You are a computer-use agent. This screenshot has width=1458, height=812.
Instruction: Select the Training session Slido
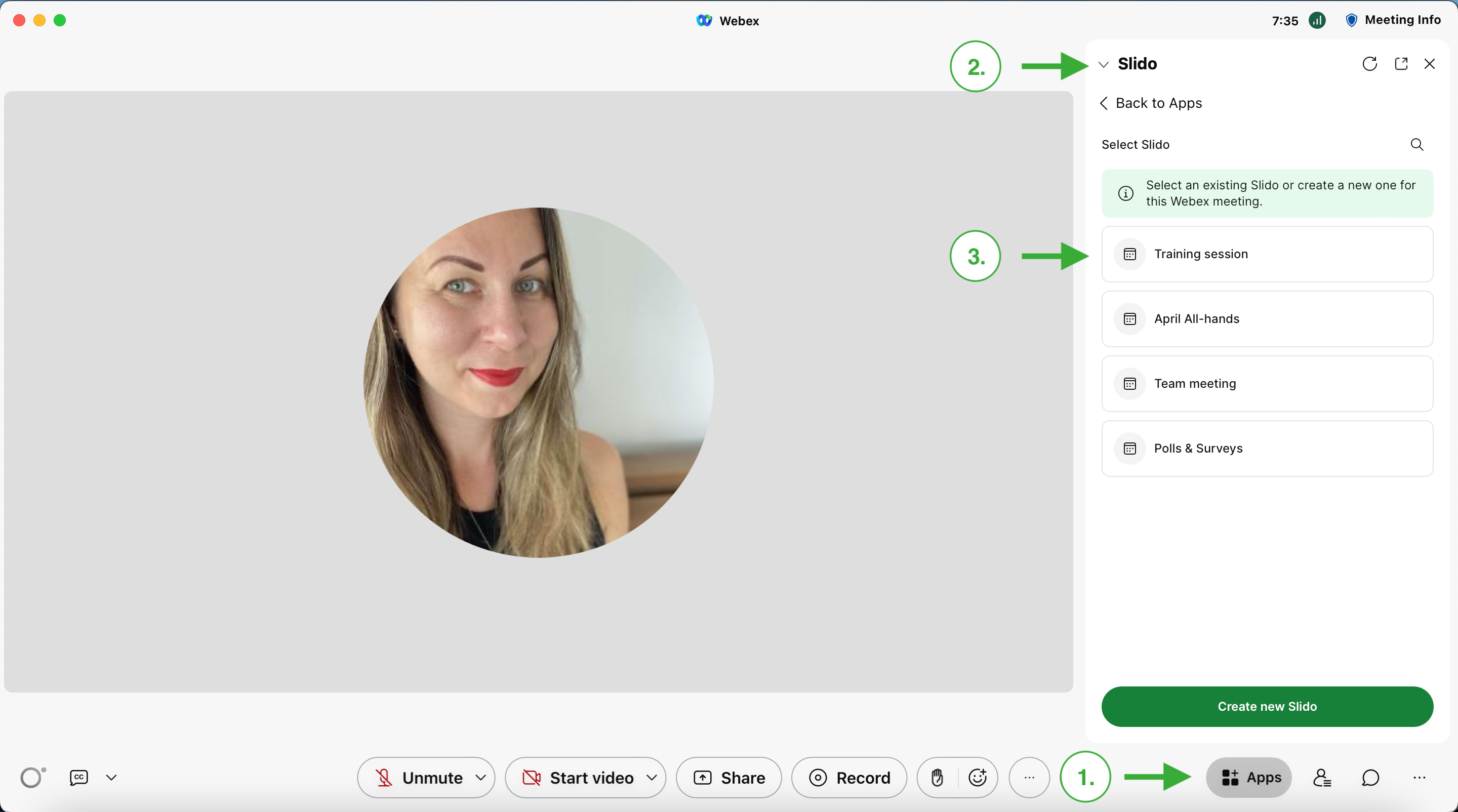point(1267,254)
